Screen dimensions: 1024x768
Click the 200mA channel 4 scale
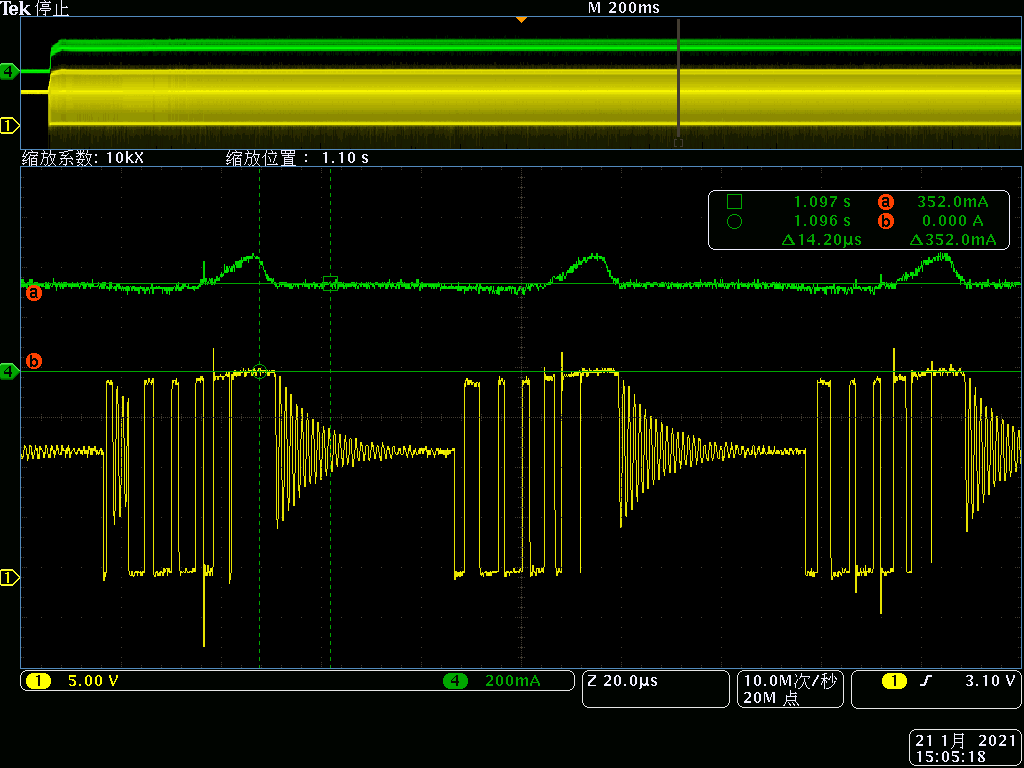click(x=513, y=681)
